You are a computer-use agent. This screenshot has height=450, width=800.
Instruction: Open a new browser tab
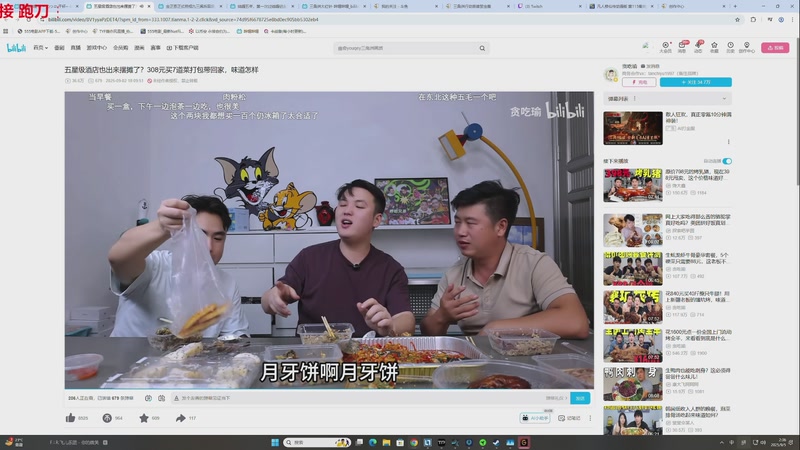click(x=735, y=6)
